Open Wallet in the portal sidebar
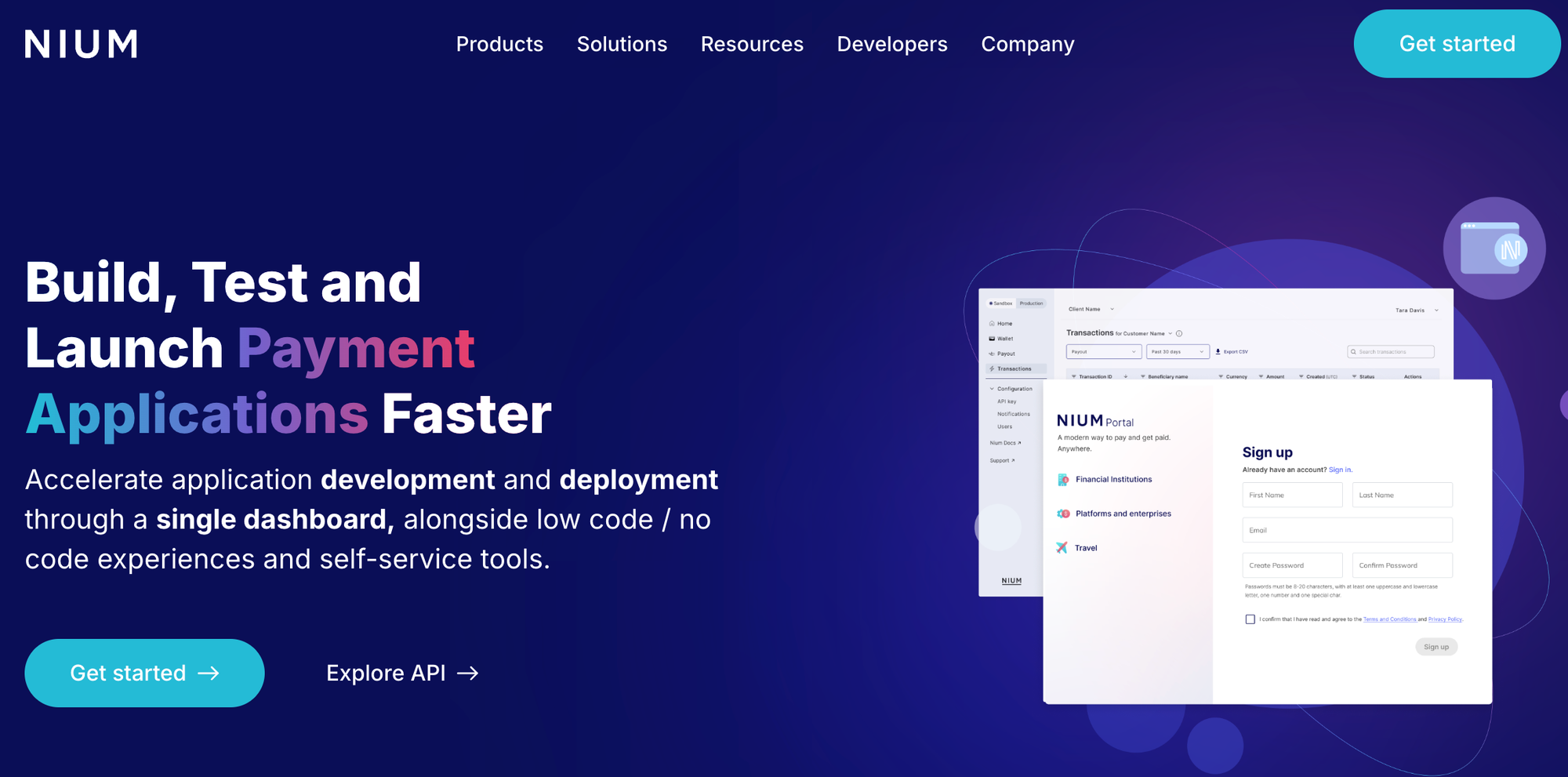Screen dimensions: 1568x777 pyautogui.click(x=1002, y=339)
